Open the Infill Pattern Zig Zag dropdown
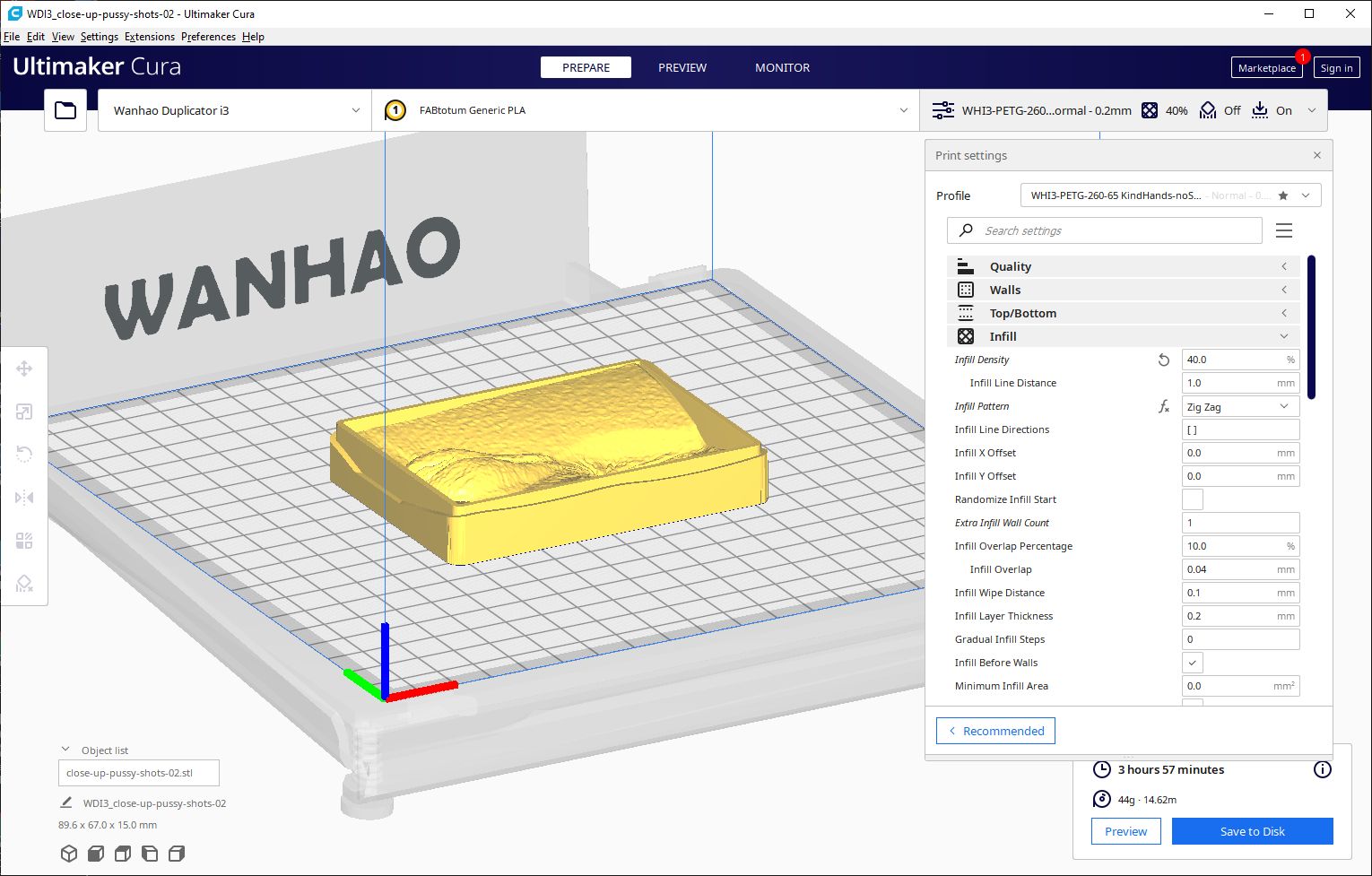Viewport: 1372px width, 876px height. [1239, 406]
